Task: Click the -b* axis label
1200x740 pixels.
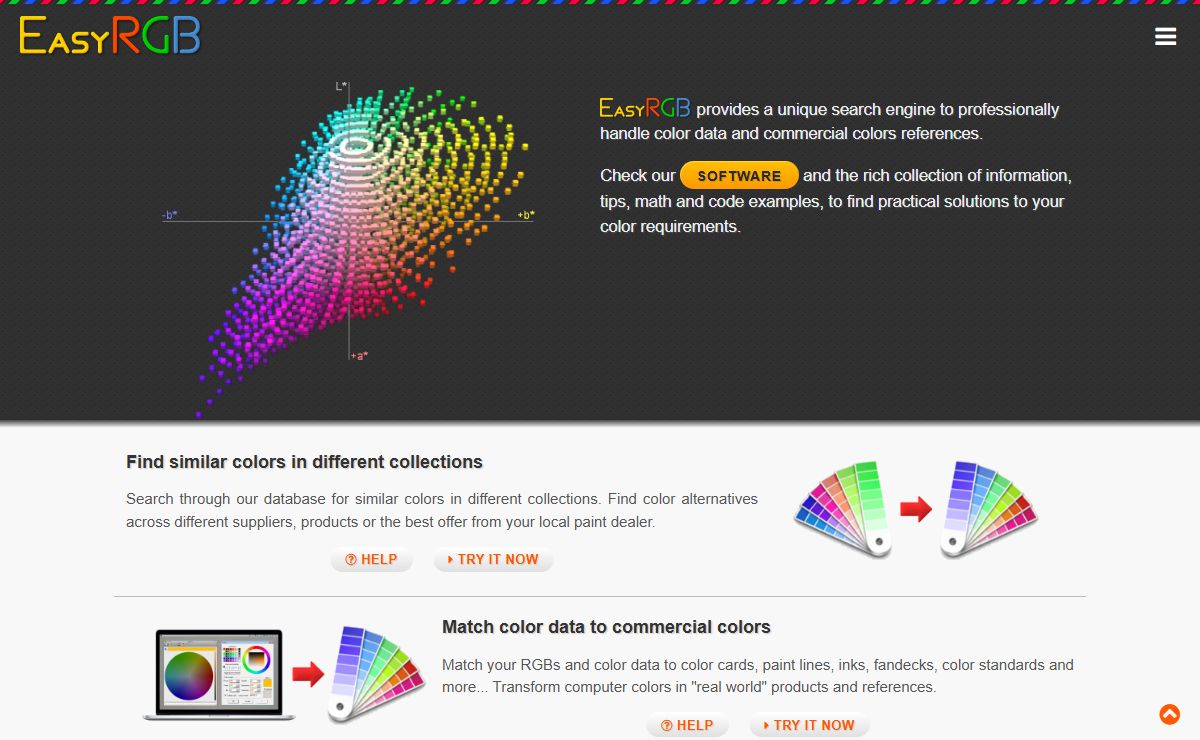Action: click(170, 215)
